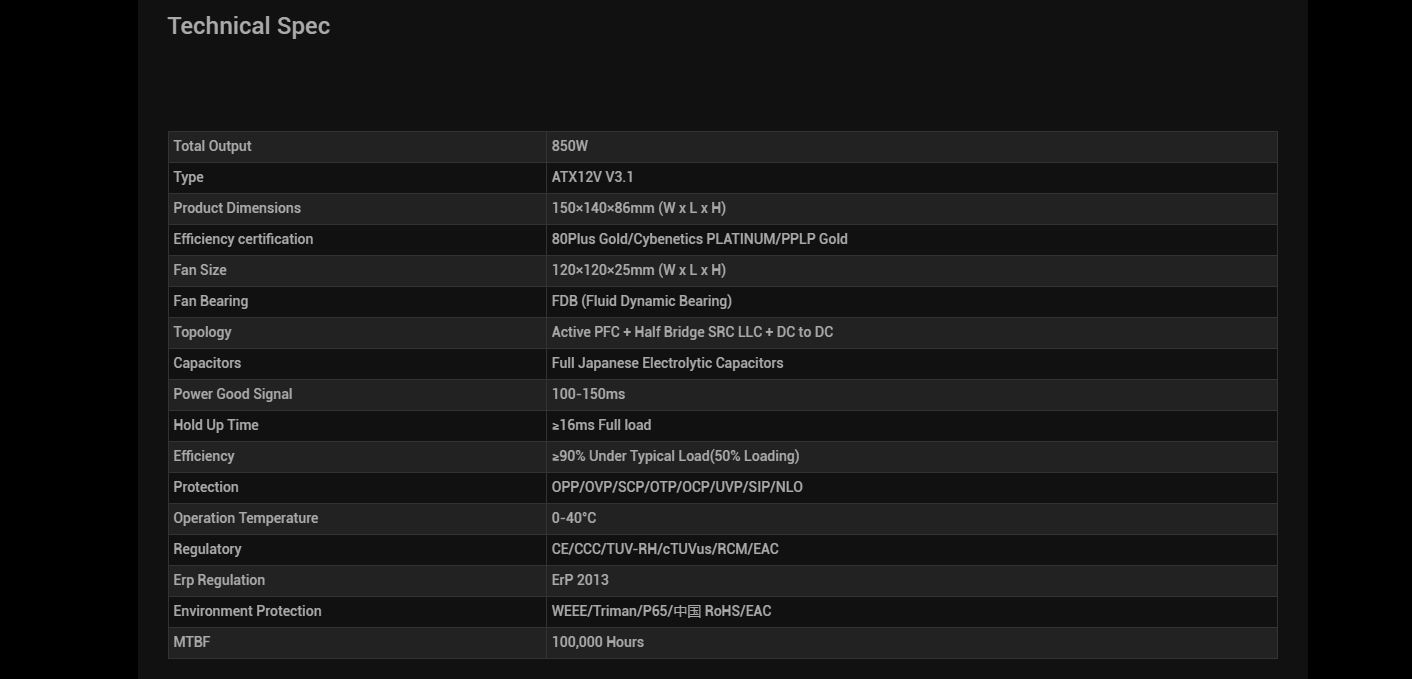The image size is (1412, 679).
Task: Select 'WEEE/Triman/P65/中国 RoHS/EAC' value
Action: click(x=662, y=611)
